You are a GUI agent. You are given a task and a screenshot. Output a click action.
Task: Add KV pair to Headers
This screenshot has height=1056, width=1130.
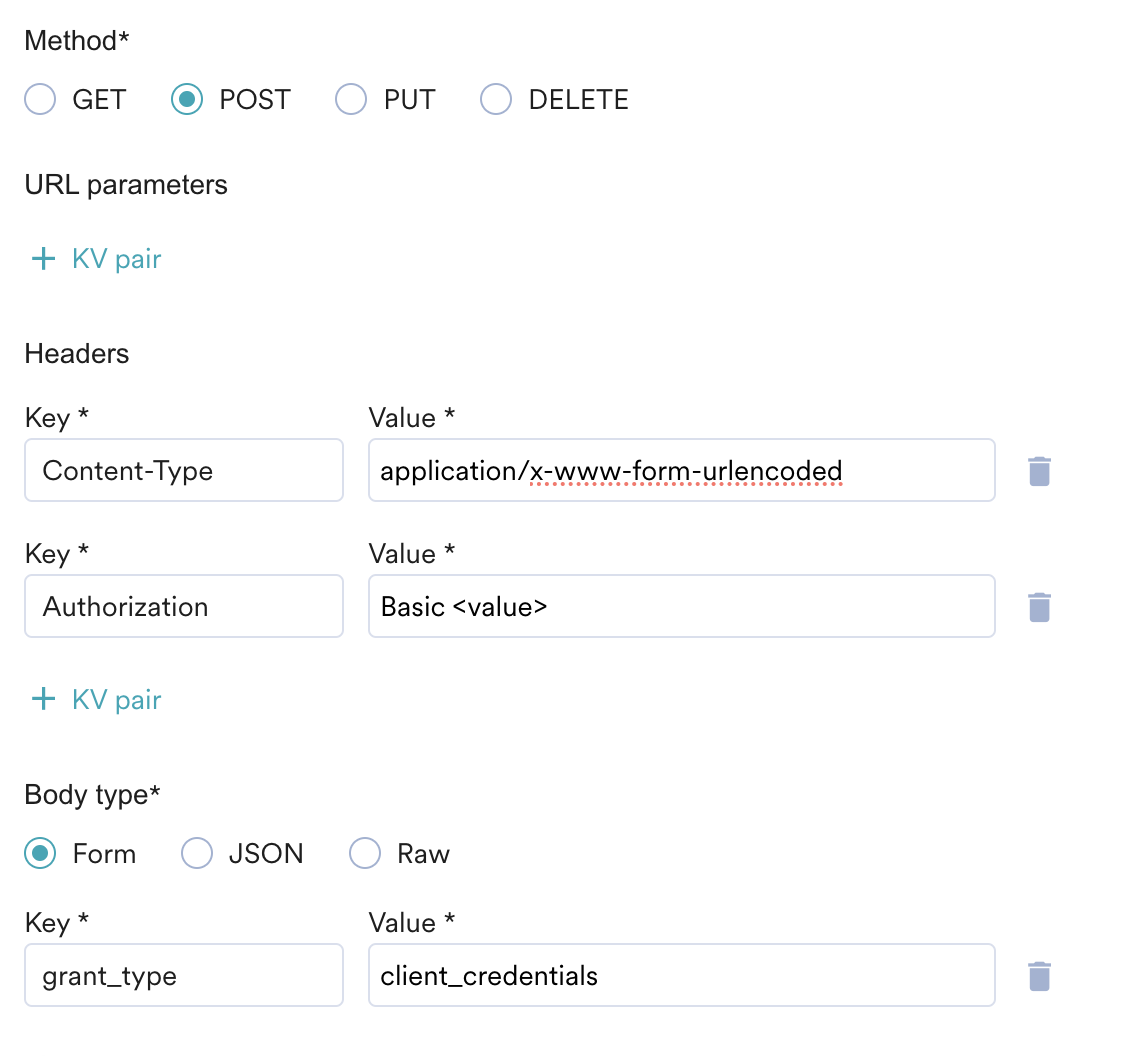[97, 699]
